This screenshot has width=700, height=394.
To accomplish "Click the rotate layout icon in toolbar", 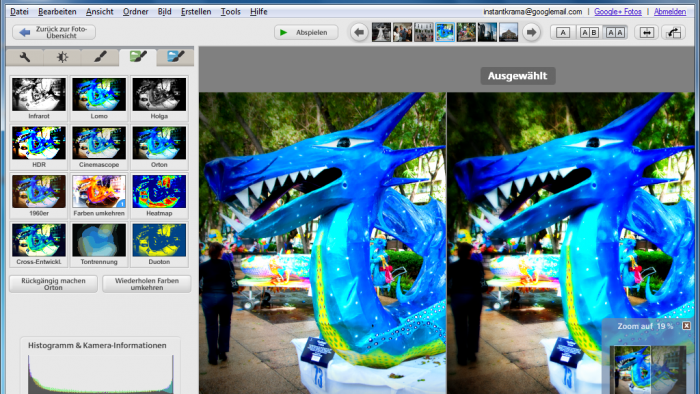I will pos(673,33).
